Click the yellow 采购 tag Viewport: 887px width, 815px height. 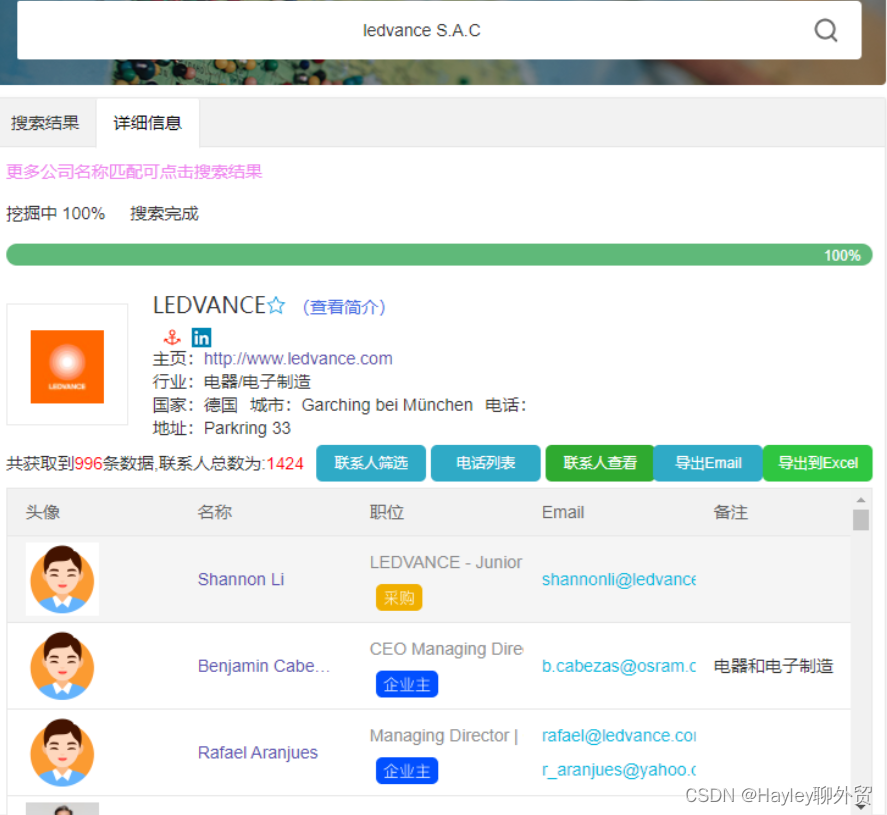tap(399, 597)
